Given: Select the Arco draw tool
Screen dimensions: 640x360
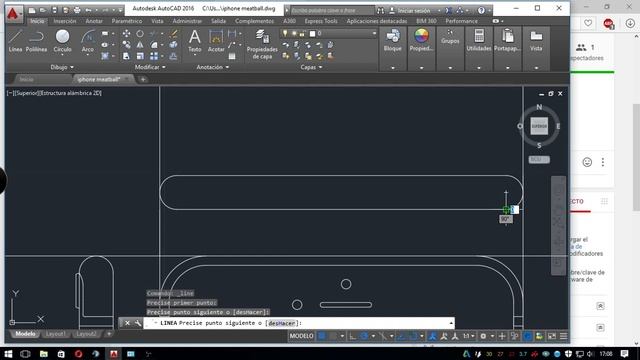Looking at the screenshot, I should click(x=88, y=41).
